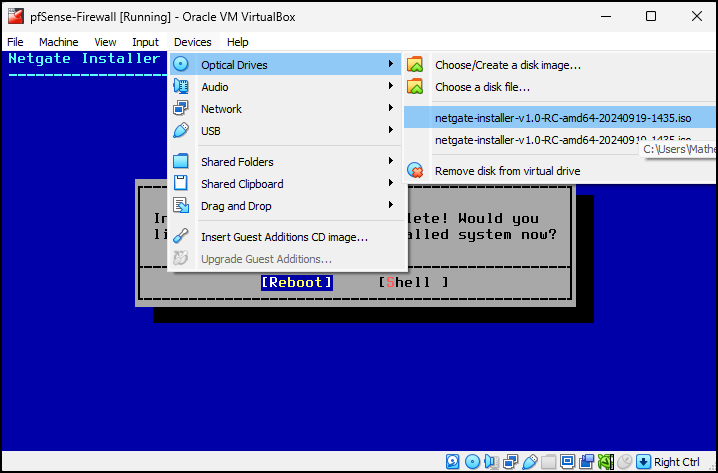Expand the Shared Folders submenu arrow
This screenshot has width=718, height=473.
pyautogui.click(x=391, y=161)
